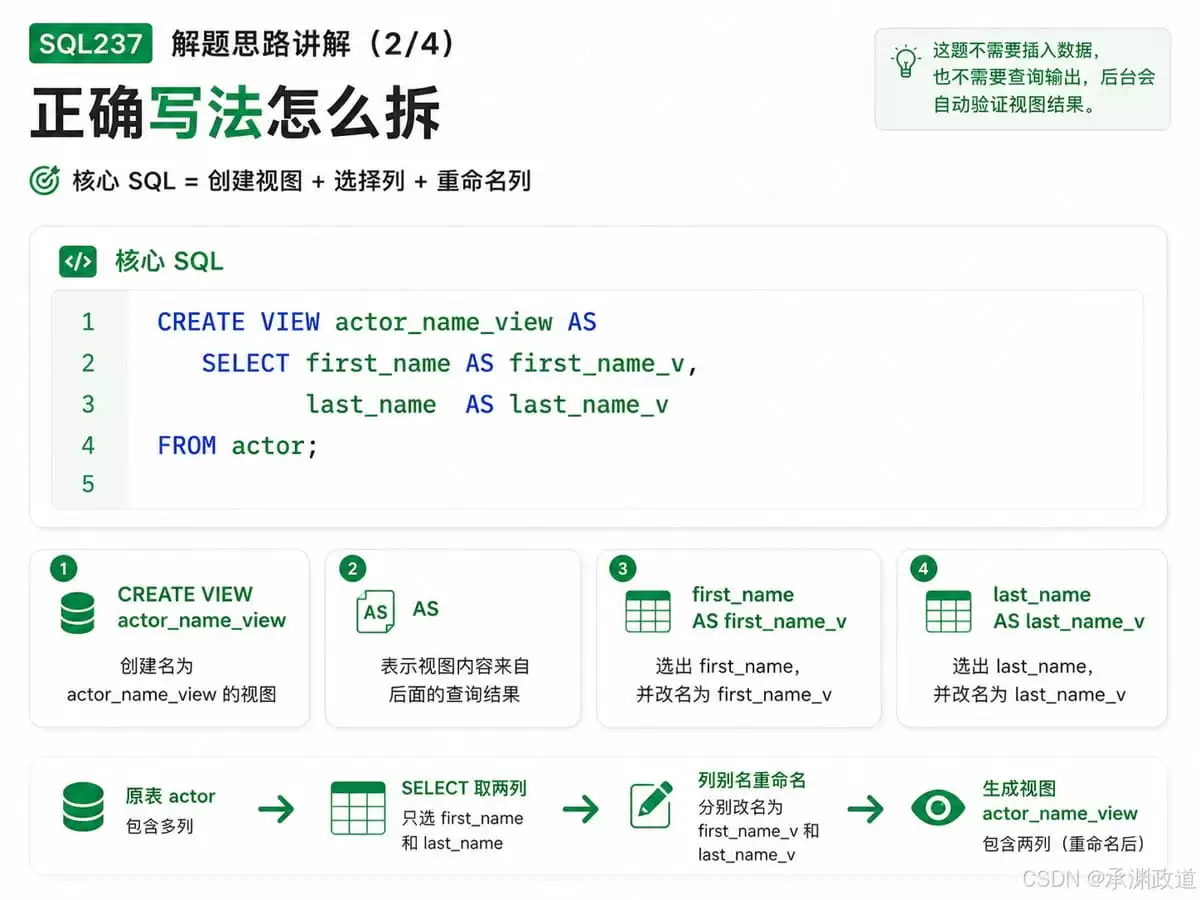The width and height of the screenshot is (1200, 900).
Task: Click the 包含多列 text
Action: (x=159, y=826)
